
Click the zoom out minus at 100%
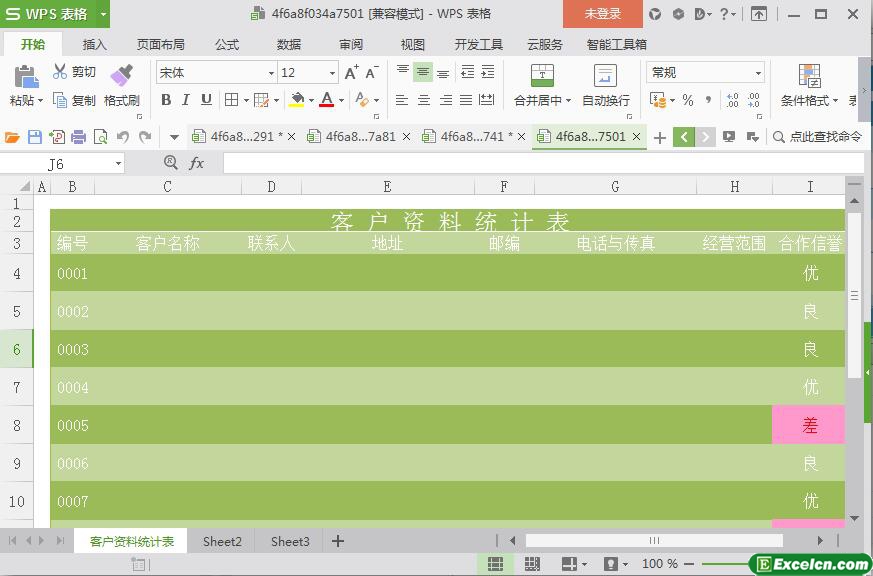(689, 564)
